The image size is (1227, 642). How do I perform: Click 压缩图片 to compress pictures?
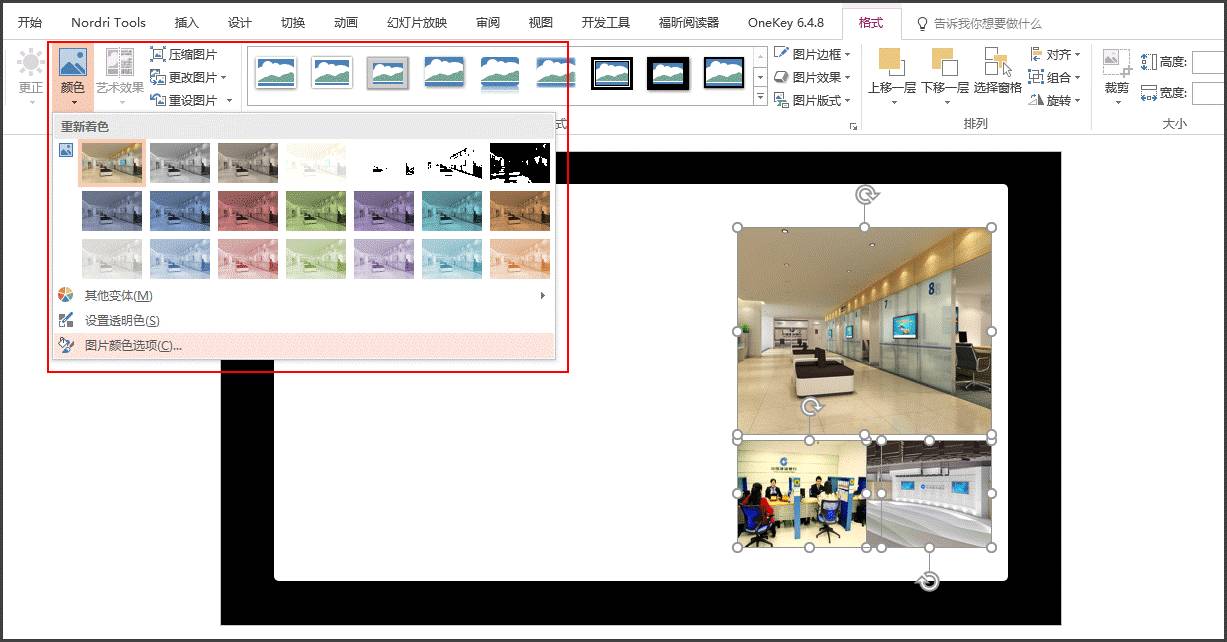(x=183, y=54)
